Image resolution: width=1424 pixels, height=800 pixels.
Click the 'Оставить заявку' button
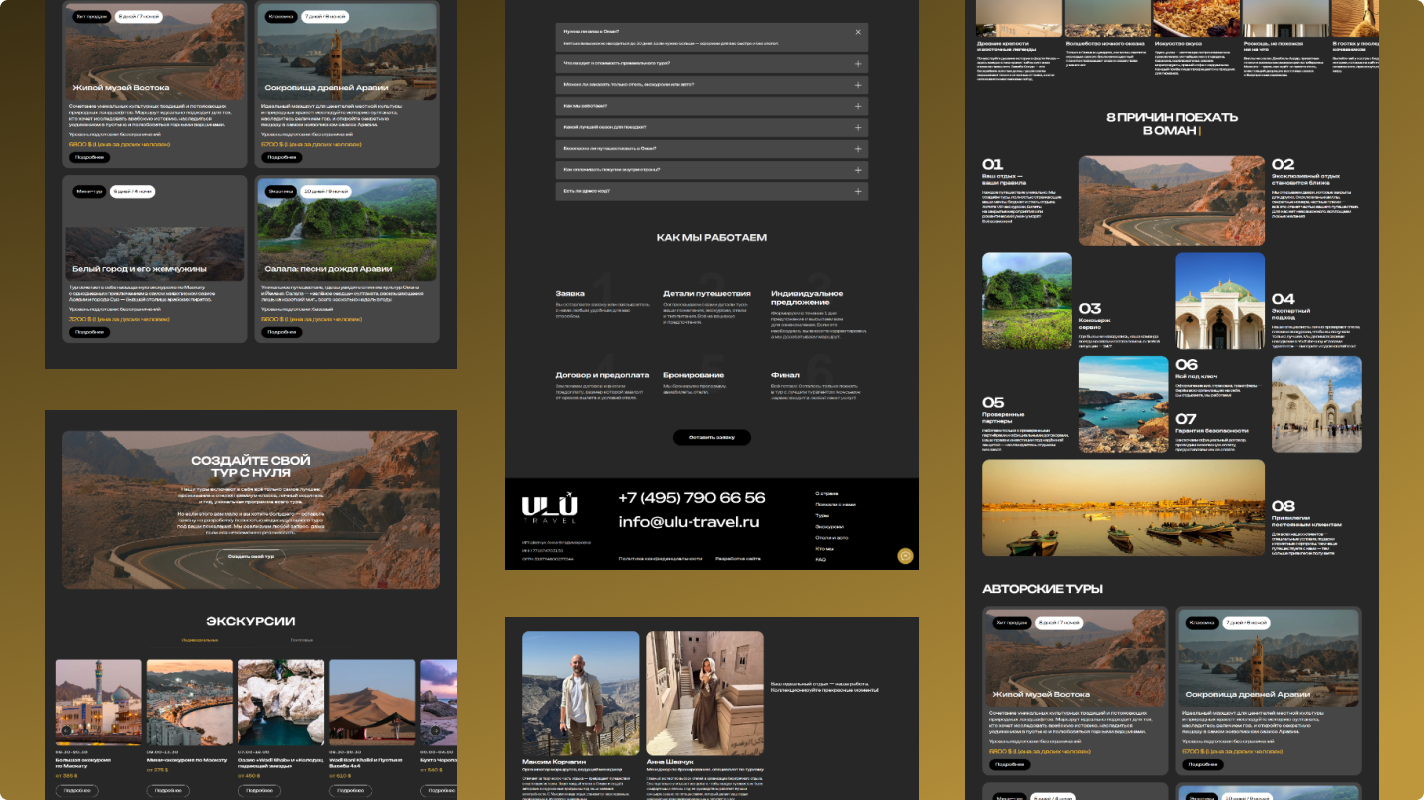pyautogui.click(x=711, y=437)
